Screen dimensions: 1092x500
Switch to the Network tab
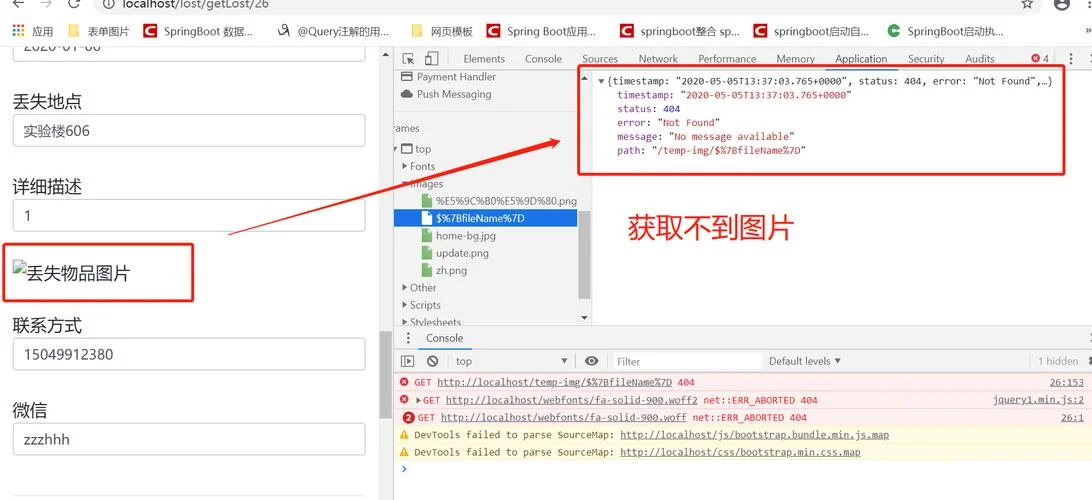pyautogui.click(x=658, y=58)
